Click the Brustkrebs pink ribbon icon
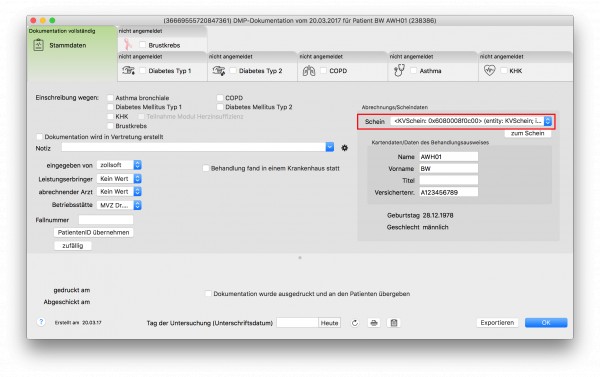Viewport: 600px width, 377px height. [127, 44]
